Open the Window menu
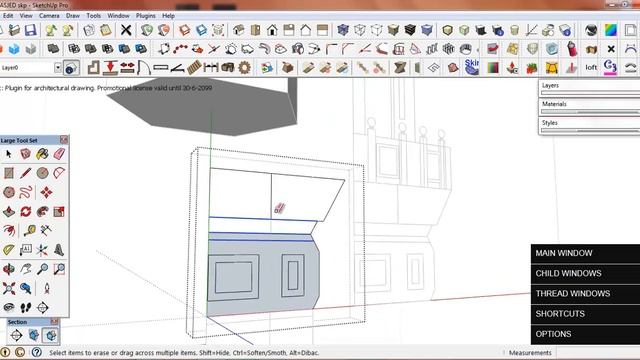 [x=118, y=16]
